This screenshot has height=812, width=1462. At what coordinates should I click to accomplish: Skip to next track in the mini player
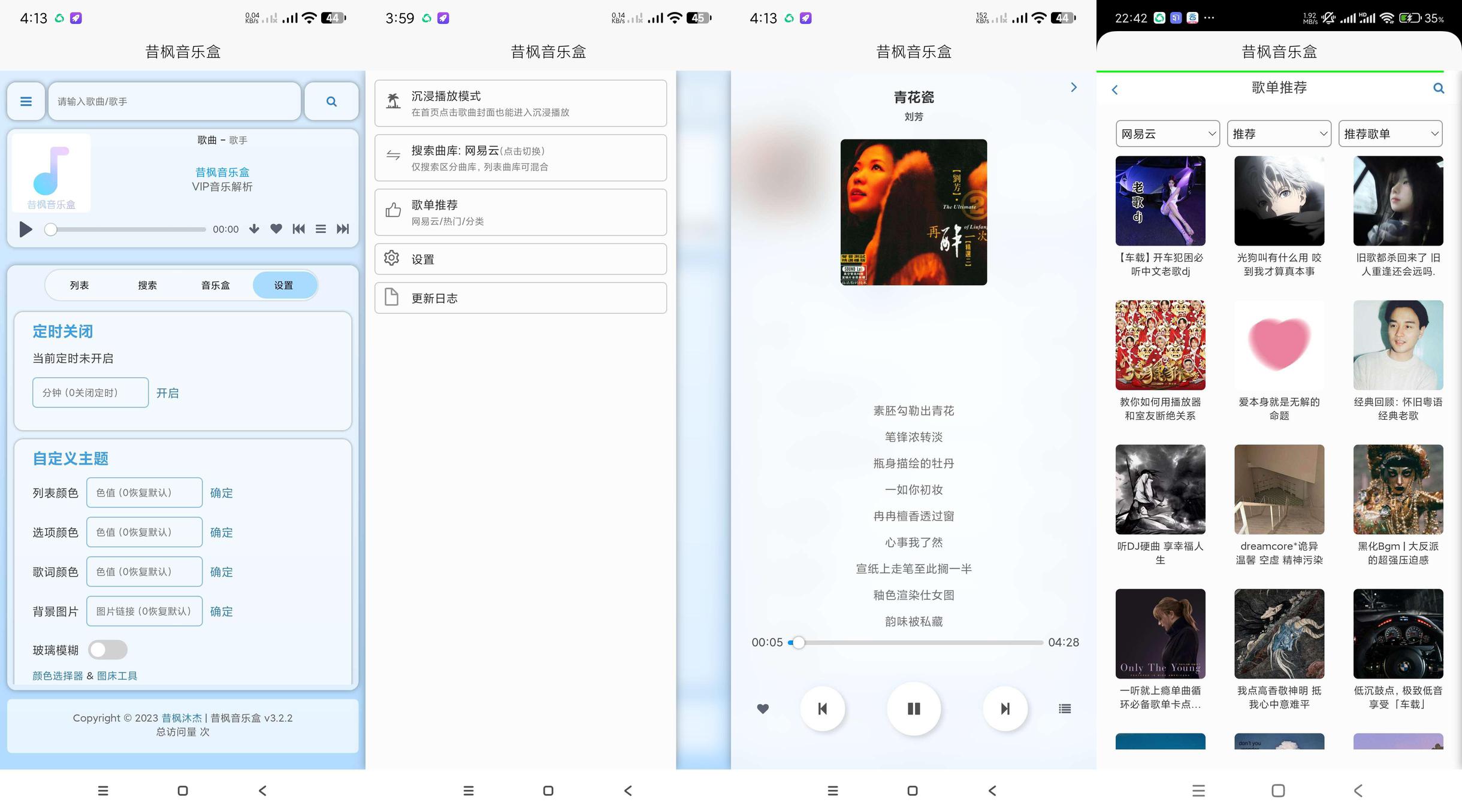343,229
